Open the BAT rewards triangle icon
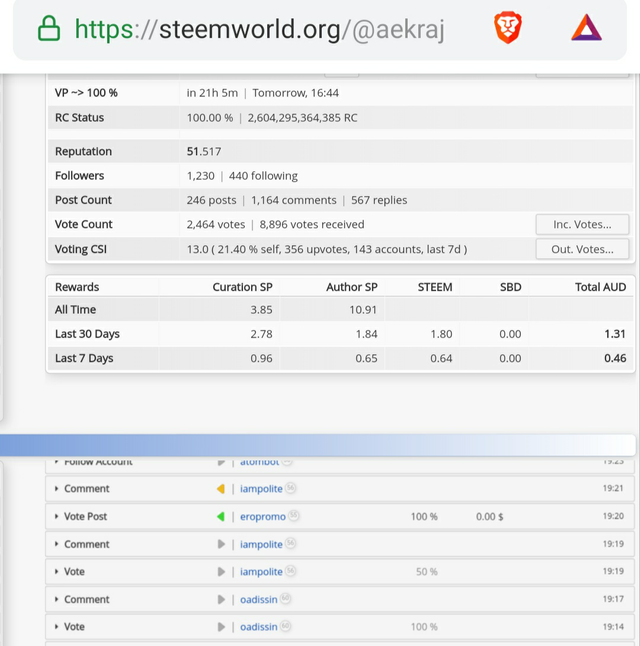Image resolution: width=640 pixels, height=646 pixels. tap(586, 28)
